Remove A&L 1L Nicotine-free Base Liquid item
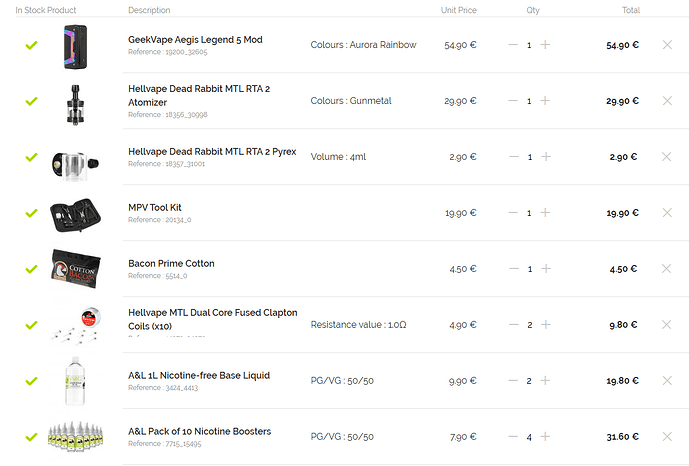The image size is (689, 466). (x=667, y=380)
